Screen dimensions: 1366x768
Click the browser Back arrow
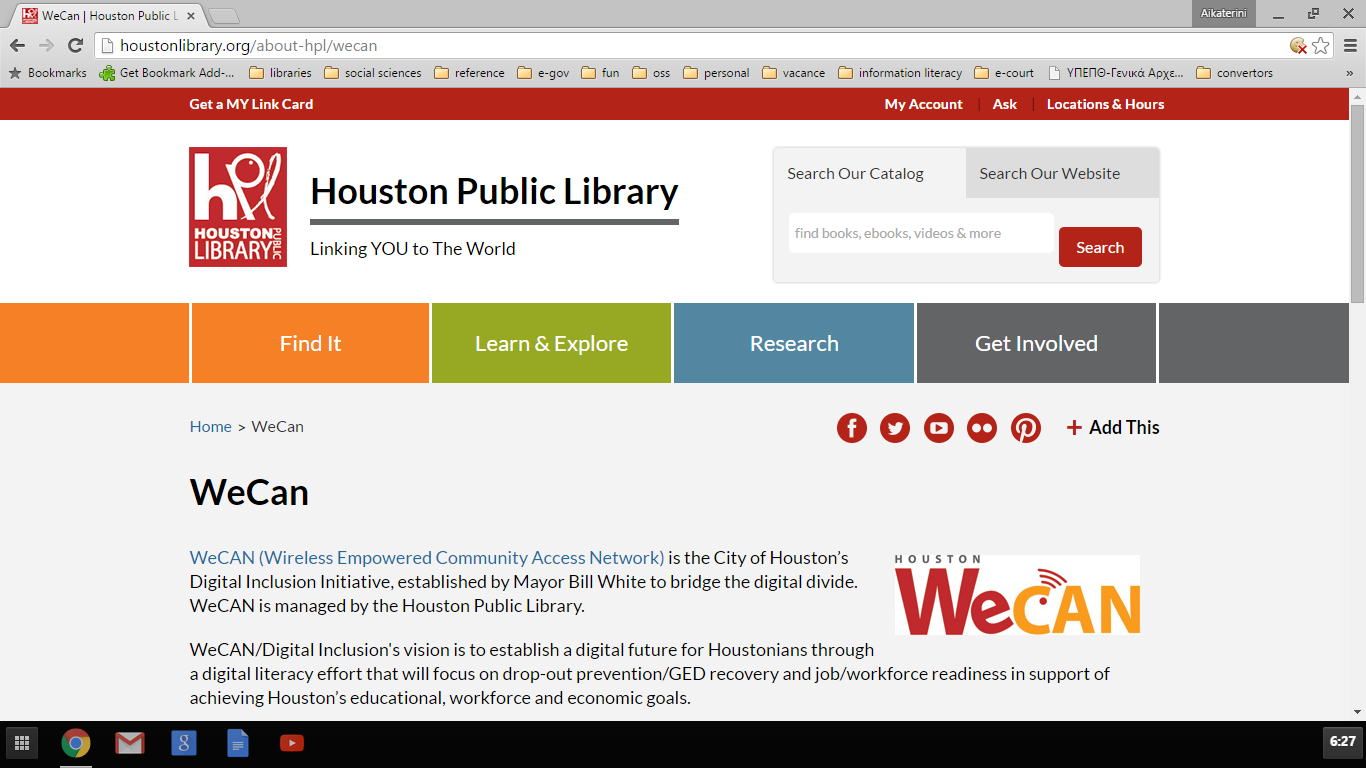click(x=17, y=45)
